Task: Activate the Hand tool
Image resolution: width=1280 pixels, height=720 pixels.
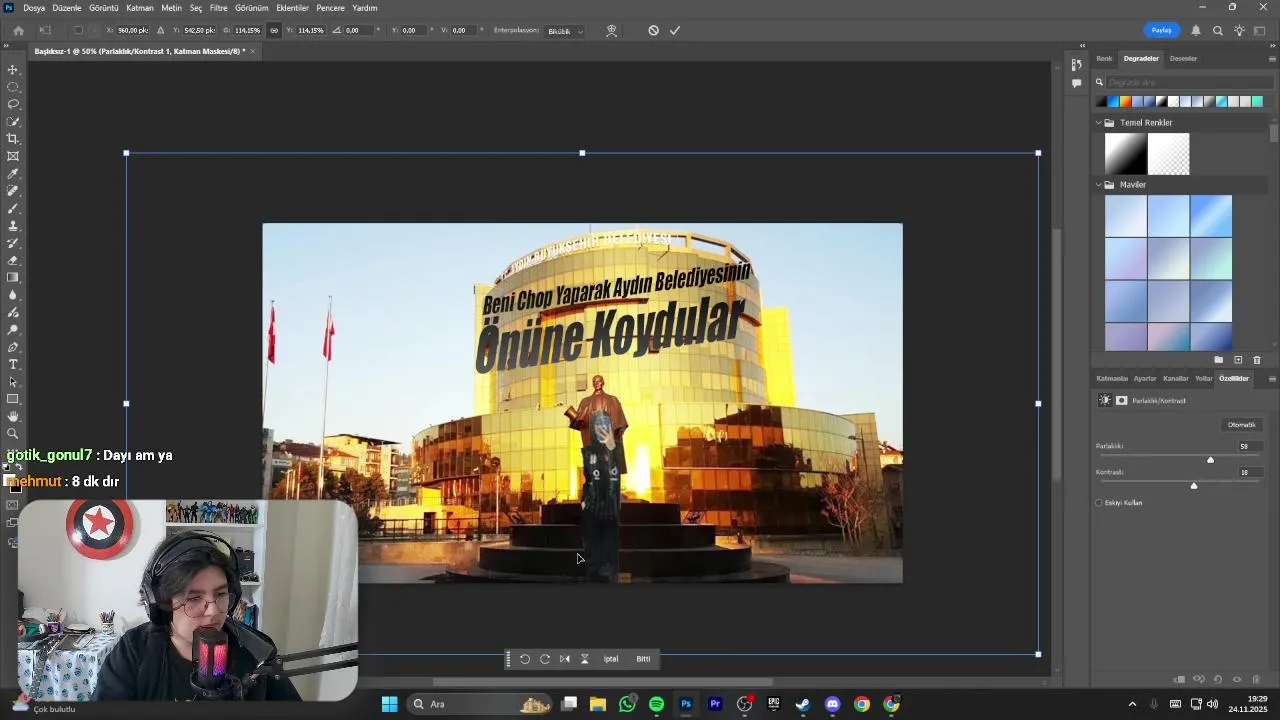Action: point(13,416)
